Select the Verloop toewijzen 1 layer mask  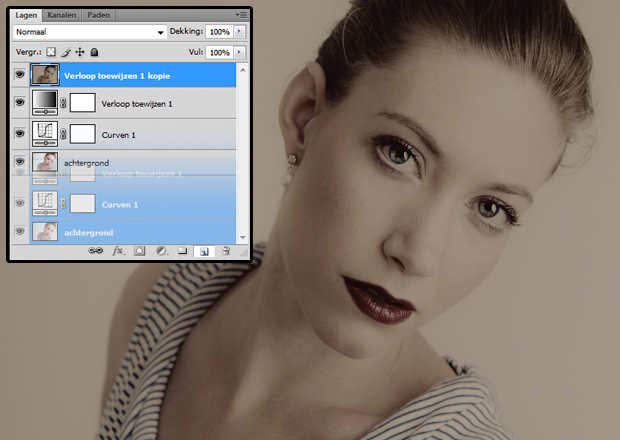(x=83, y=103)
